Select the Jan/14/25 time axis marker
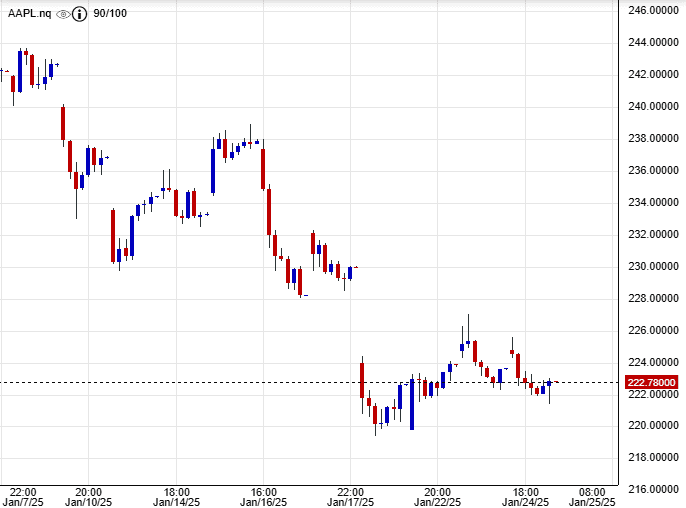Image resolution: width=686 pixels, height=508 pixels. coord(176,502)
